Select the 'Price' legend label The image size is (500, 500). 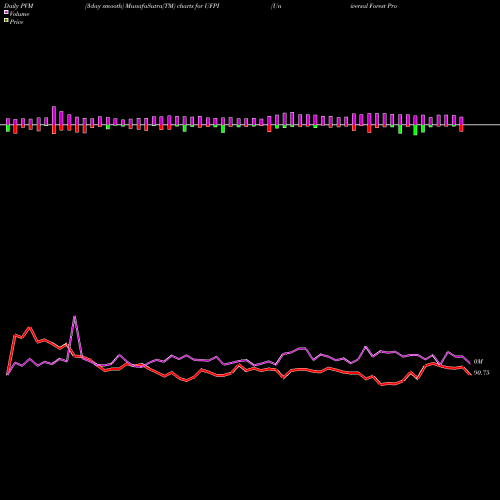[x=16, y=22]
